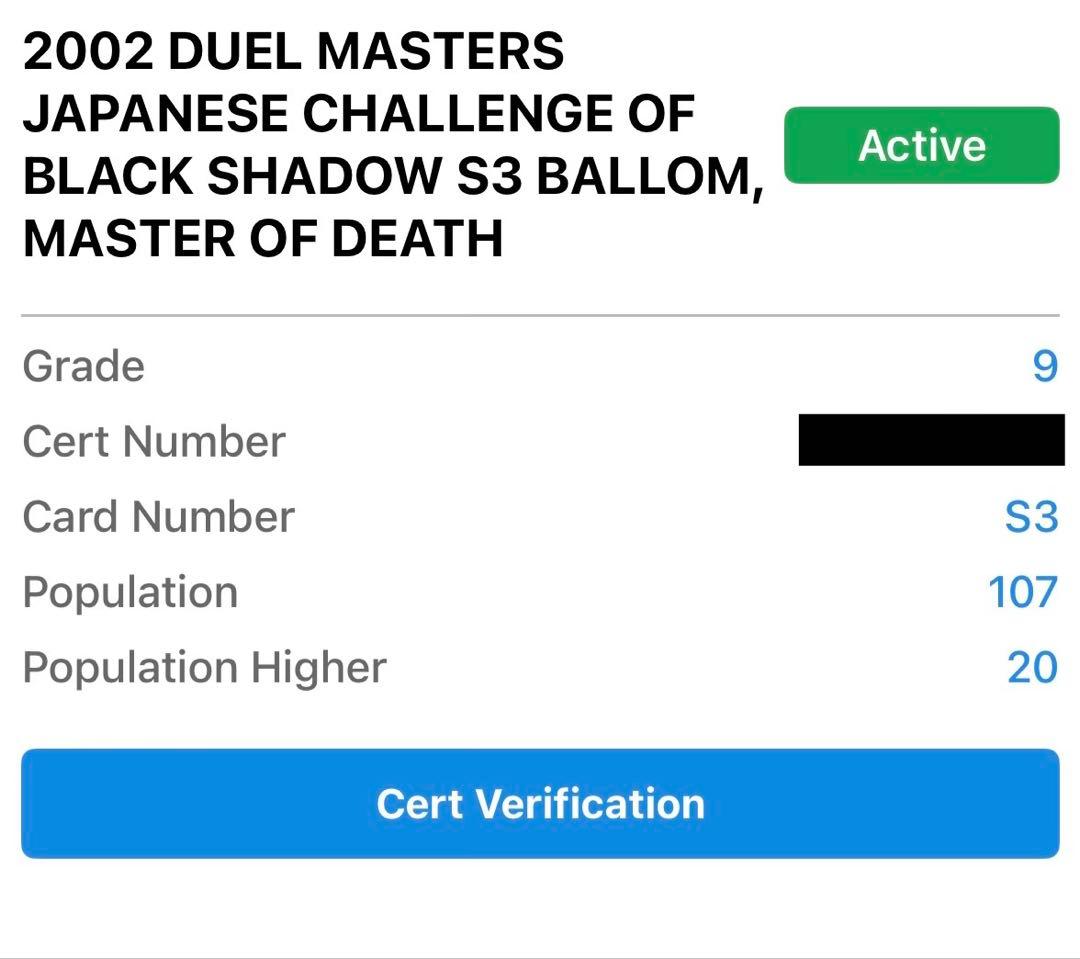1080x959 pixels.
Task: Open the Population Higher value 20
Action: [1032, 667]
